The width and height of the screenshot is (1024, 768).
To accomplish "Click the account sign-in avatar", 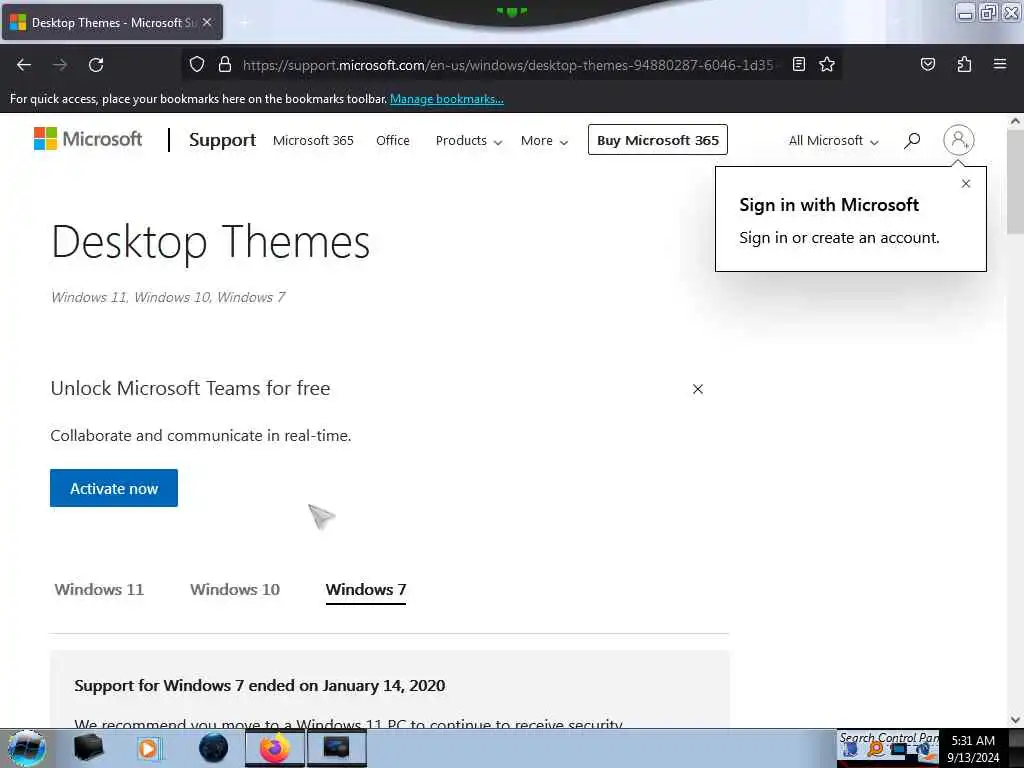I will (958, 140).
